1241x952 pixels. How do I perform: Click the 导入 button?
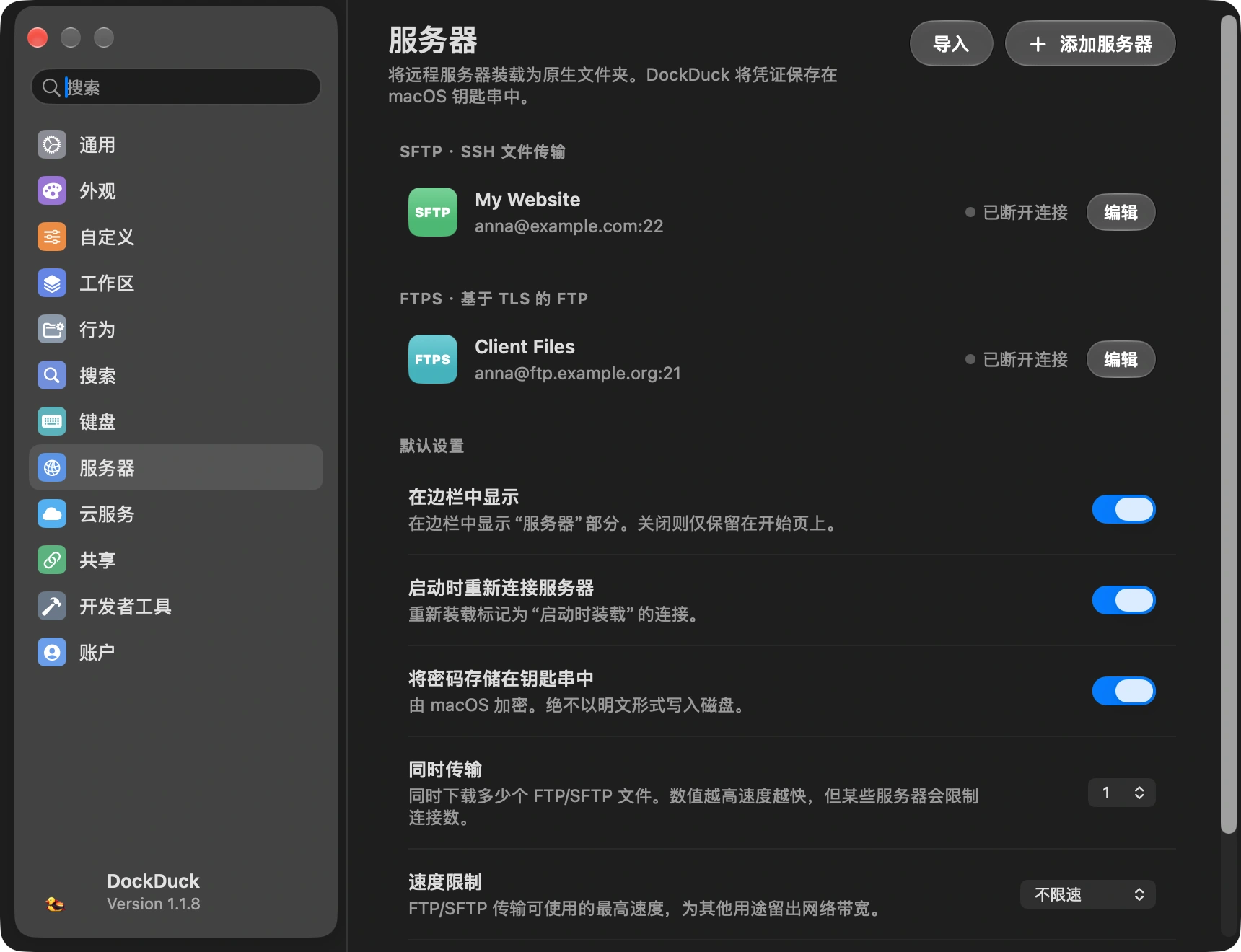[951, 44]
